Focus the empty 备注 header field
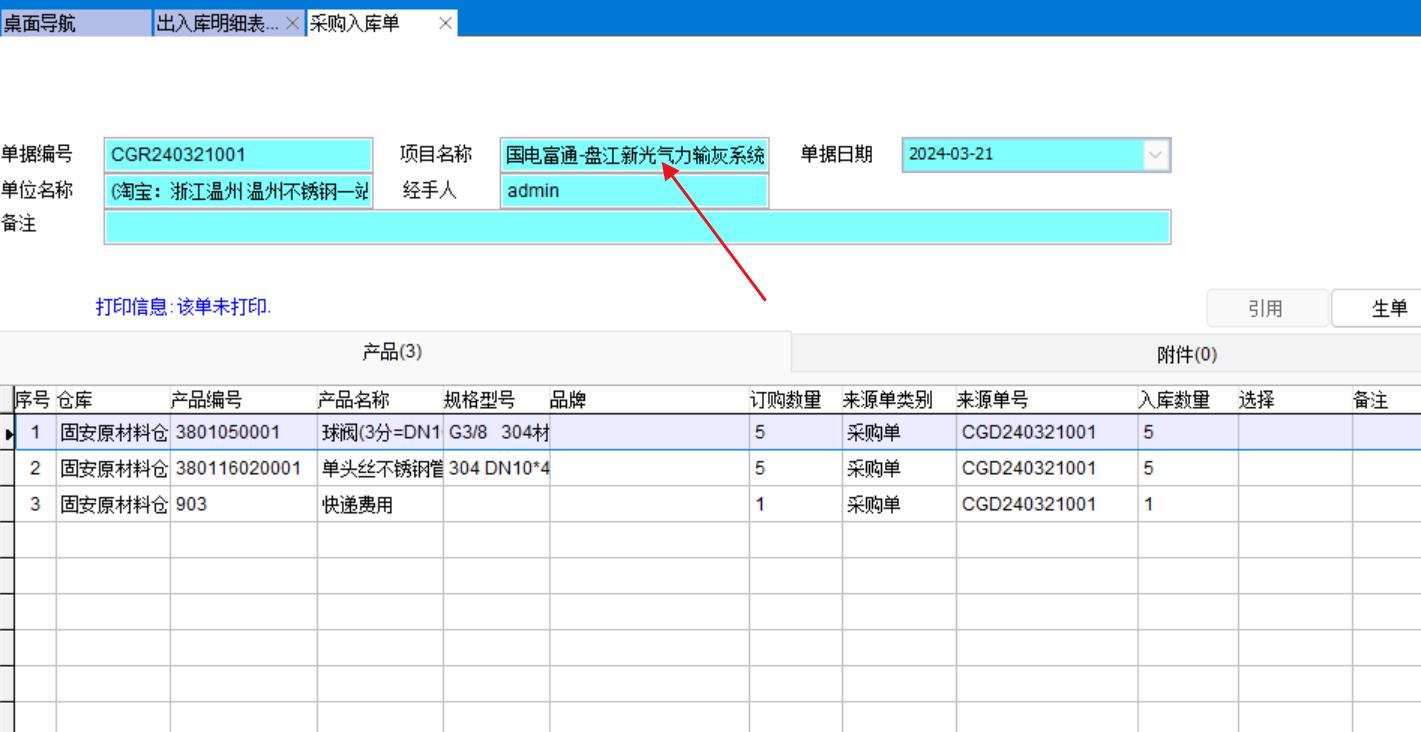 [637, 227]
